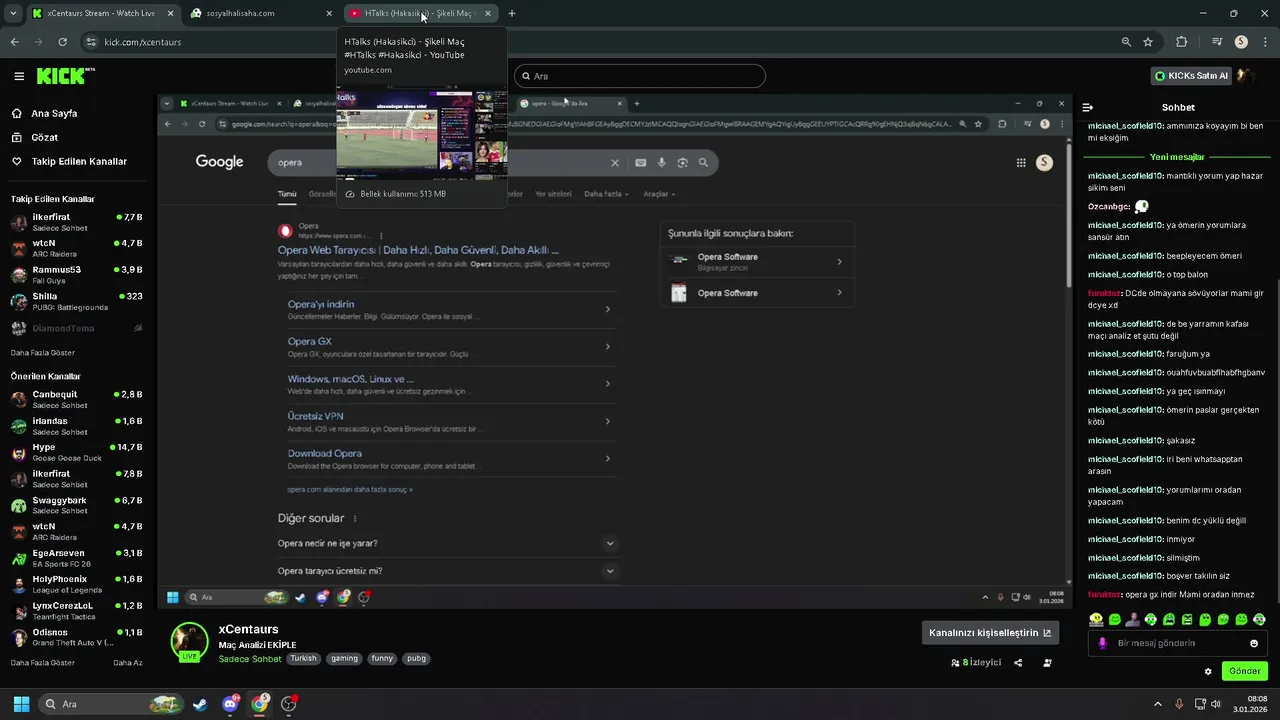Click the Bir mesaj gönderin chat input
Viewport: 1280px width, 720px height.
1178,643
